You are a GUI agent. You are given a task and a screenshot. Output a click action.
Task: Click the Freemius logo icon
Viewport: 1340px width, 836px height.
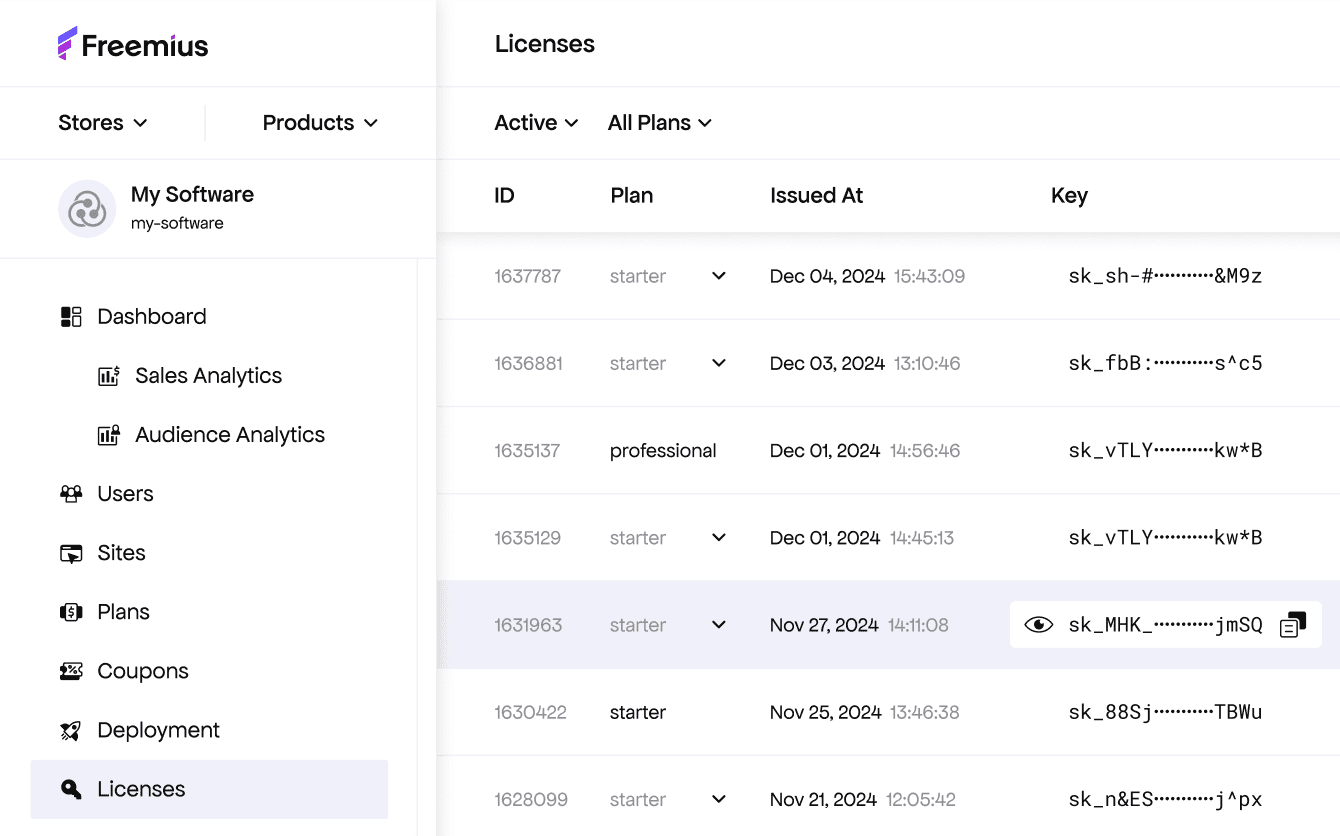[x=67, y=44]
